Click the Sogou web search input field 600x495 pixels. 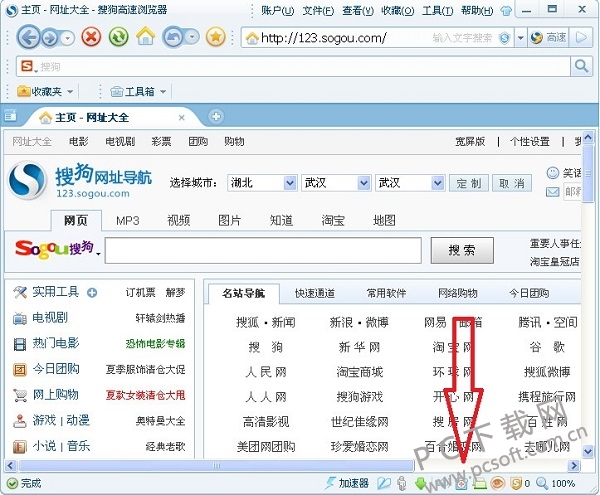tap(263, 250)
